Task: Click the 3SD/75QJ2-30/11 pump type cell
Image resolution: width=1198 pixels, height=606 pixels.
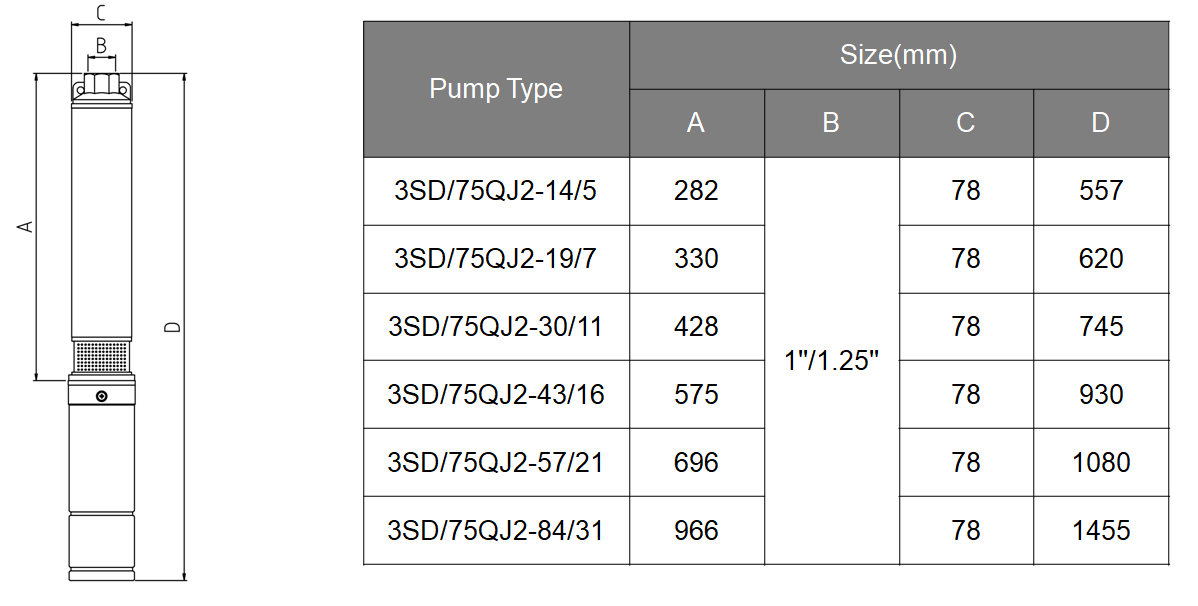Action: (x=496, y=327)
